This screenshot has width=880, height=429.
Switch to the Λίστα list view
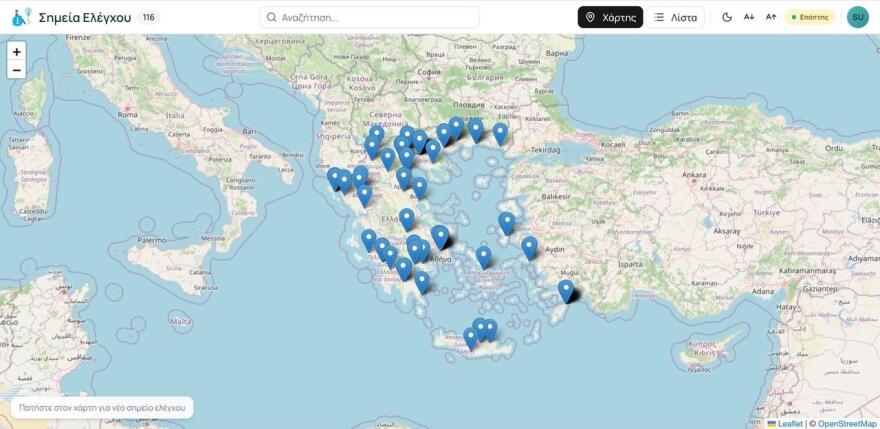pos(675,17)
